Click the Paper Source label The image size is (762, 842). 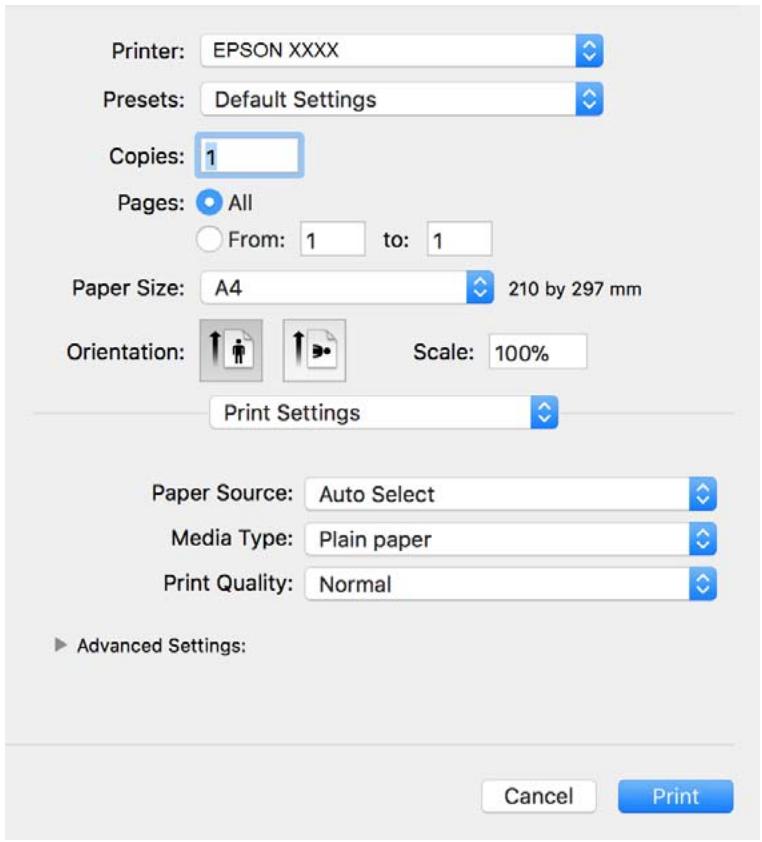coord(222,493)
